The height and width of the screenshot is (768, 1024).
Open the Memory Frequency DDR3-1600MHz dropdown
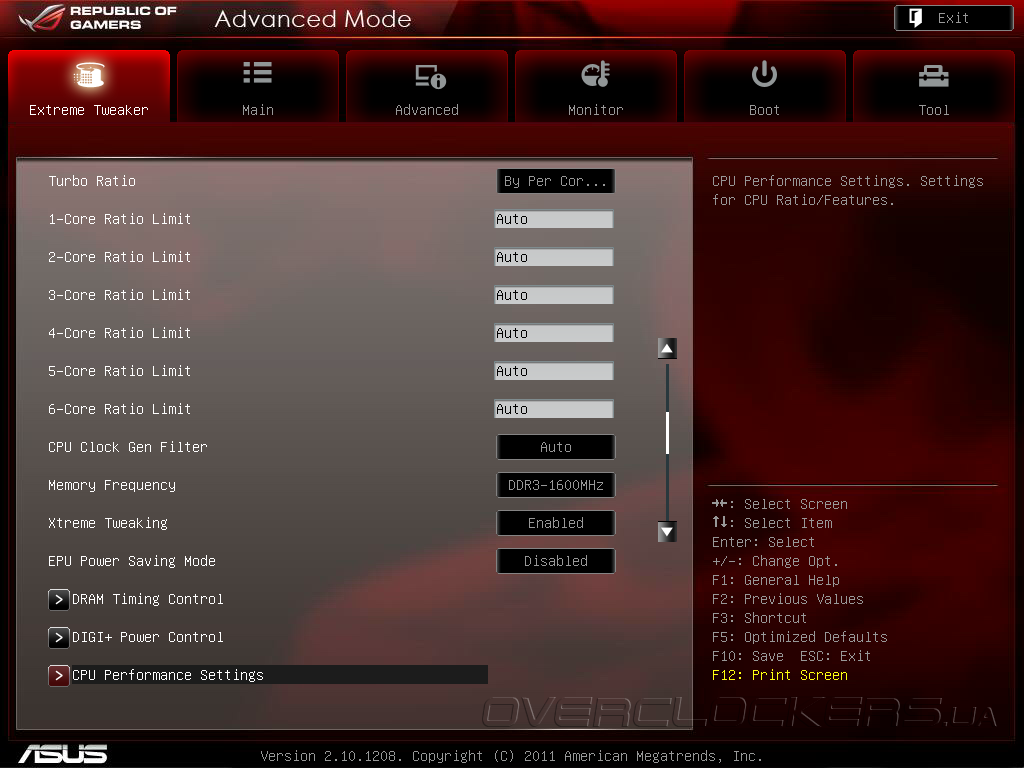click(x=556, y=485)
